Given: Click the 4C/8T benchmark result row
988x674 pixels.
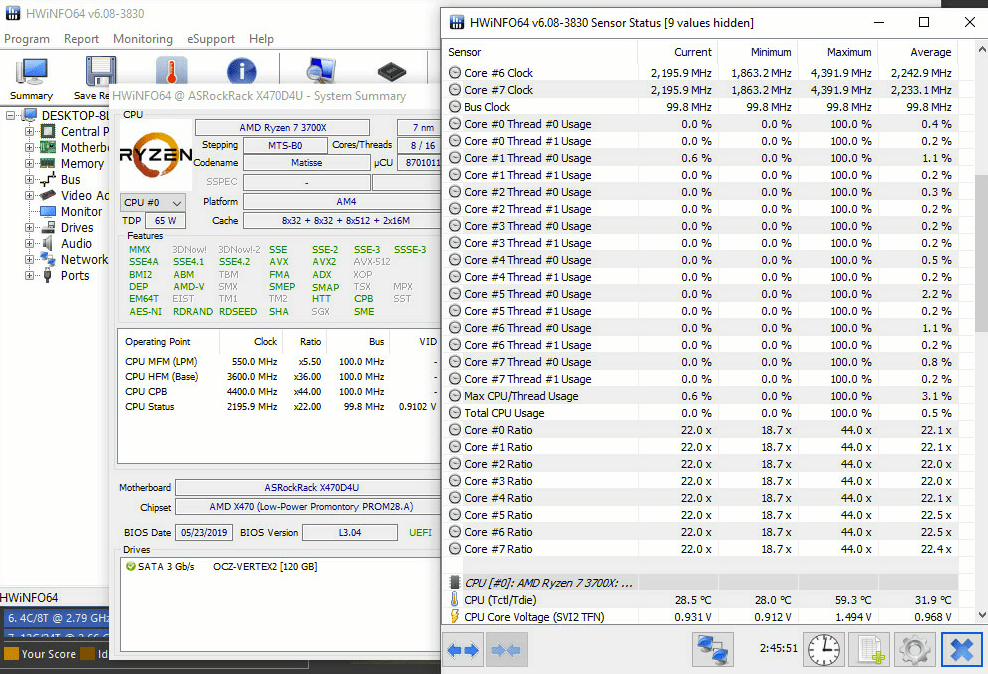Looking at the screenshot, I should (x=55, y=618).
